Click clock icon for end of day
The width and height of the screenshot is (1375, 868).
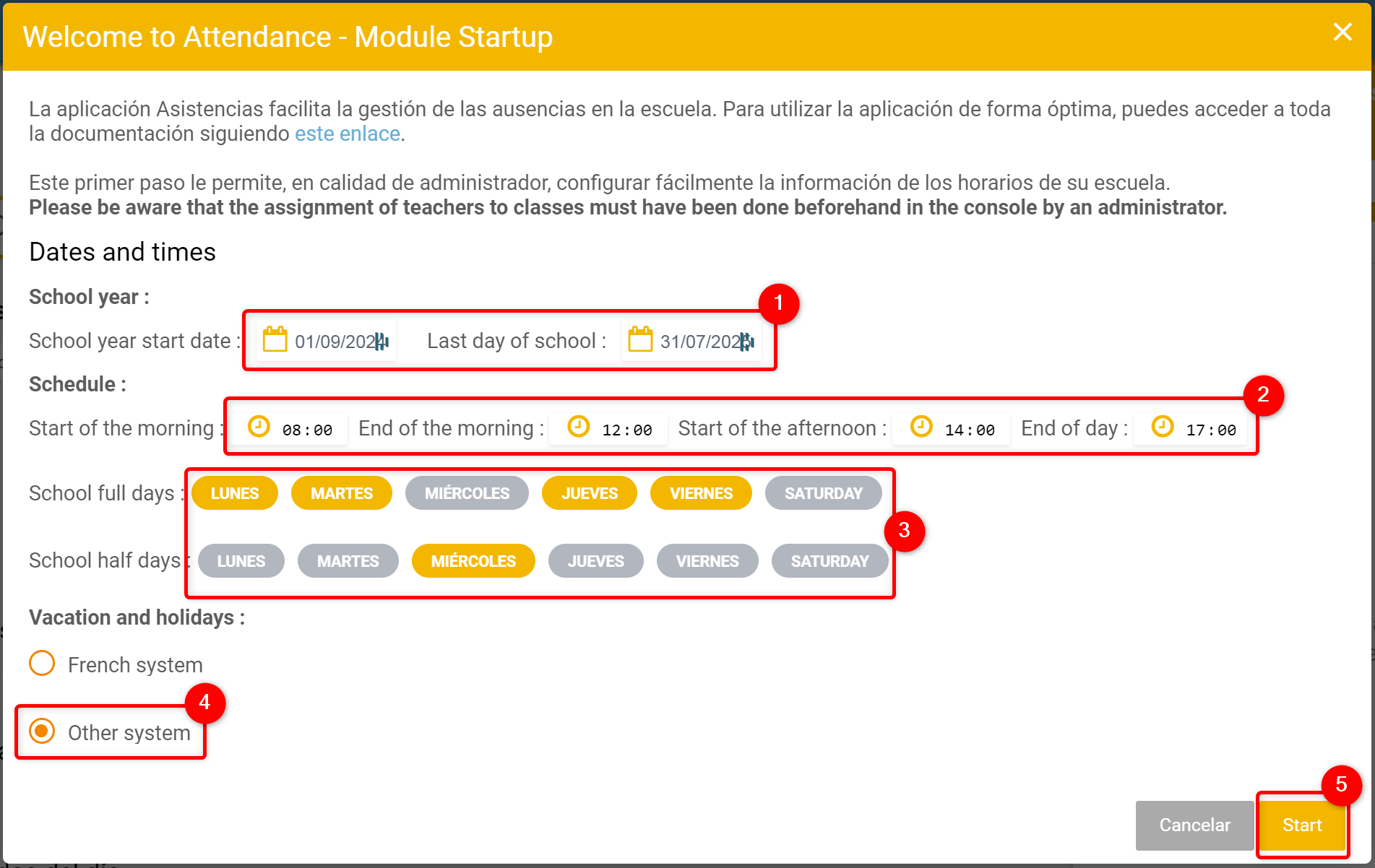click(1162, 427)
